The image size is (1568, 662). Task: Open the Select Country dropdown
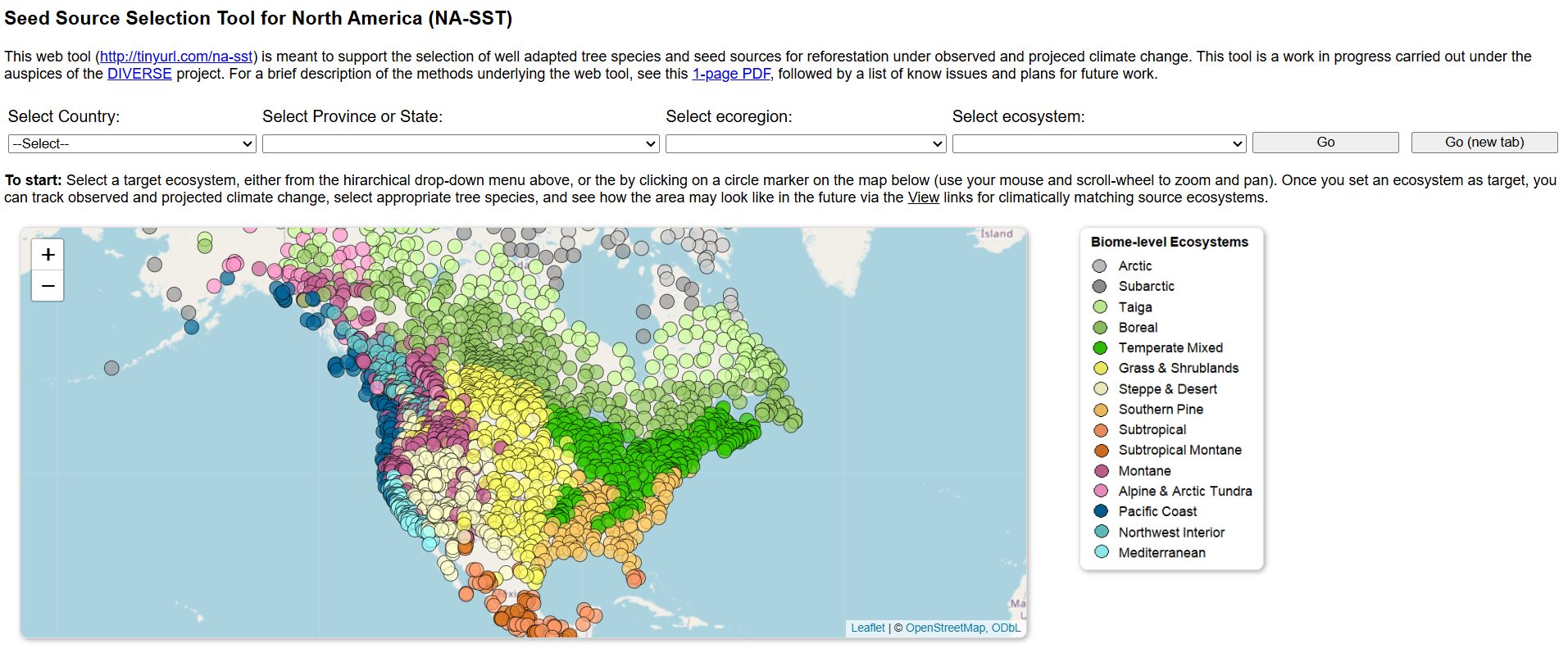(132, 143)
